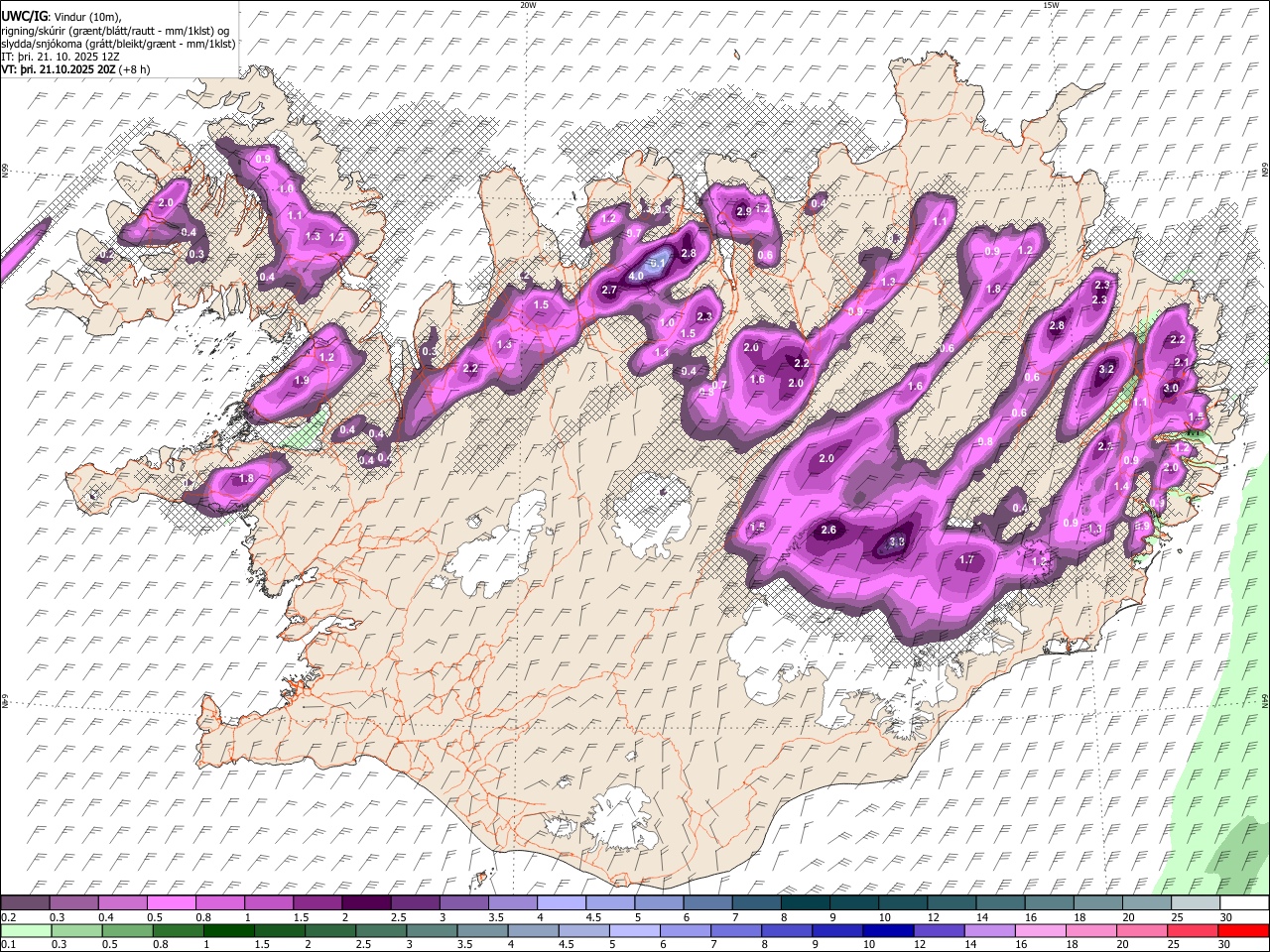
Task: Click the 2.6 value label on the map
Action: pos(829,531)
